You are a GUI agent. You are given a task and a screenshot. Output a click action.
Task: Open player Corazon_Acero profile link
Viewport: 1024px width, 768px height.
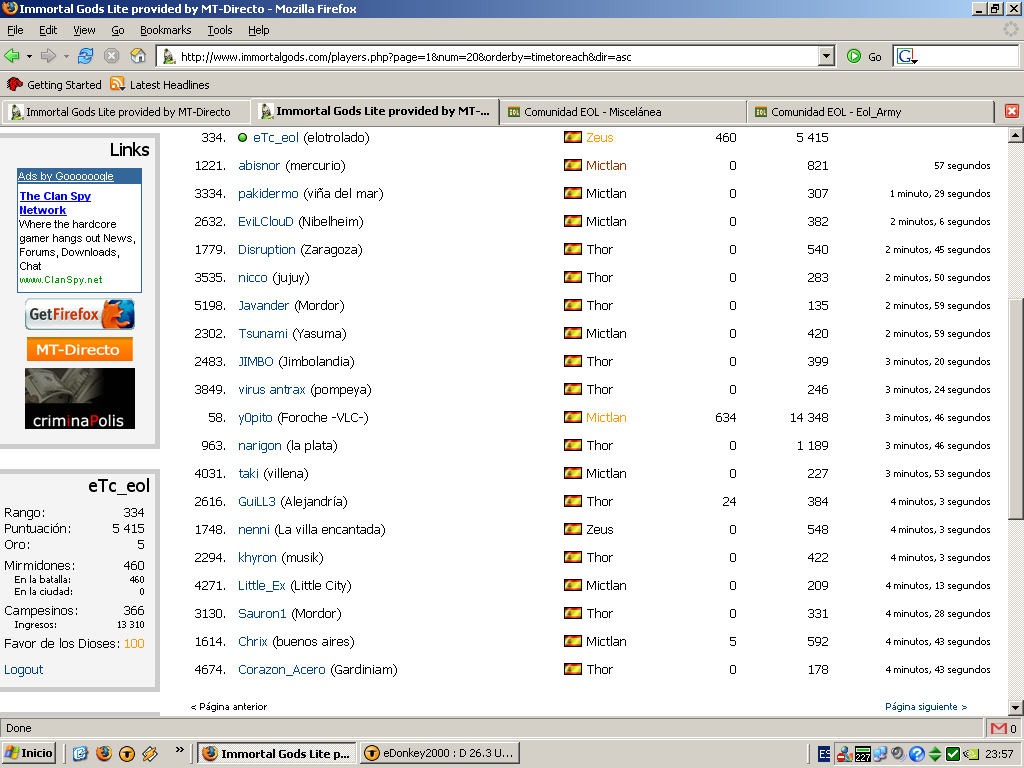click(281, 670)
